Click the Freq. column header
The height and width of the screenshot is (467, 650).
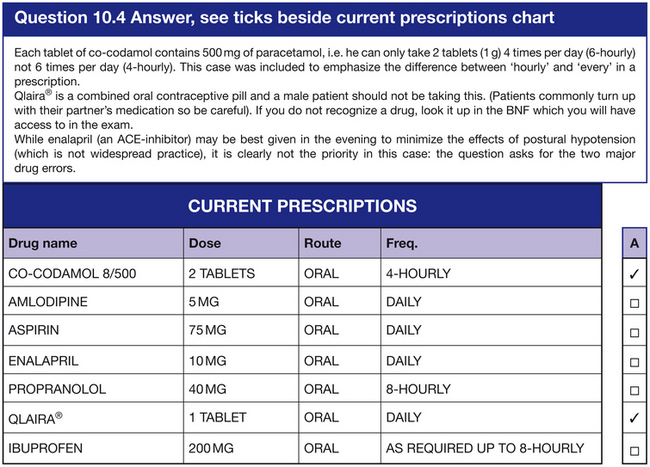402,243
